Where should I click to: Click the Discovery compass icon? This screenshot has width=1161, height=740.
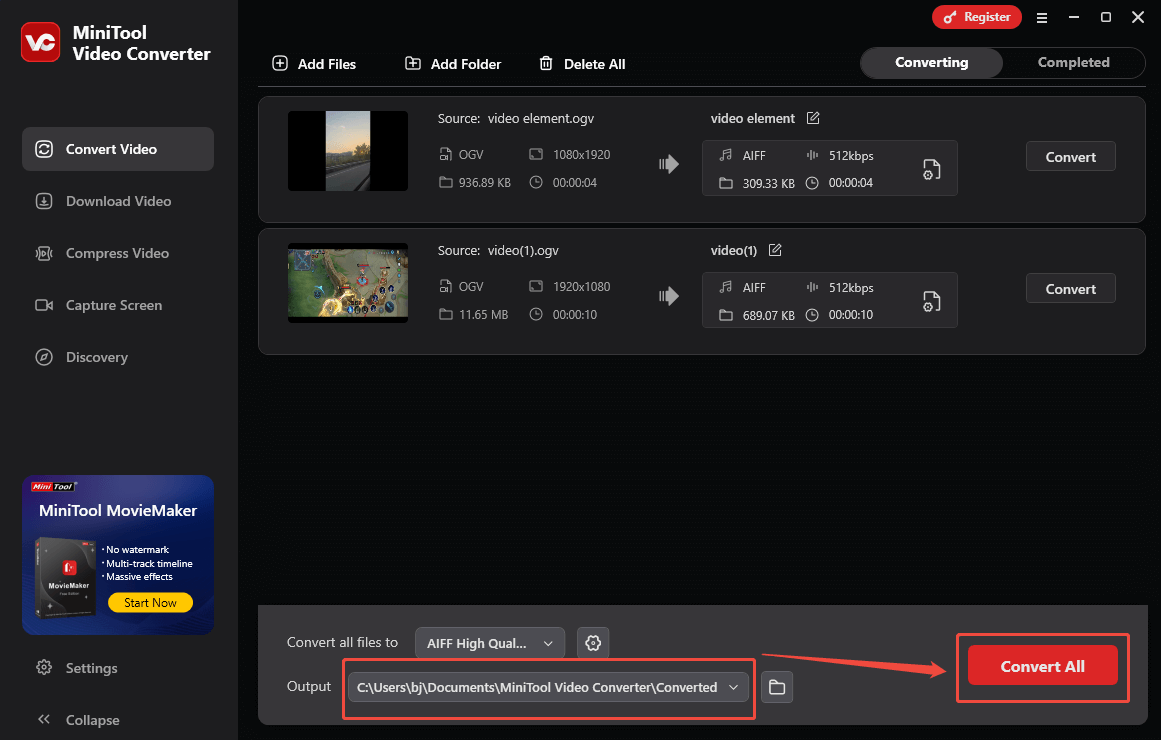44,357
